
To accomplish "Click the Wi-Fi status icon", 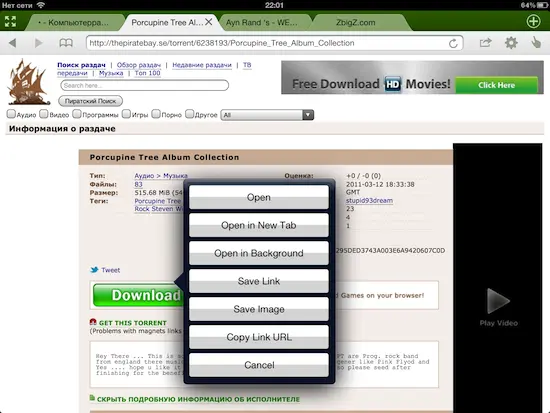I will 41,5.
